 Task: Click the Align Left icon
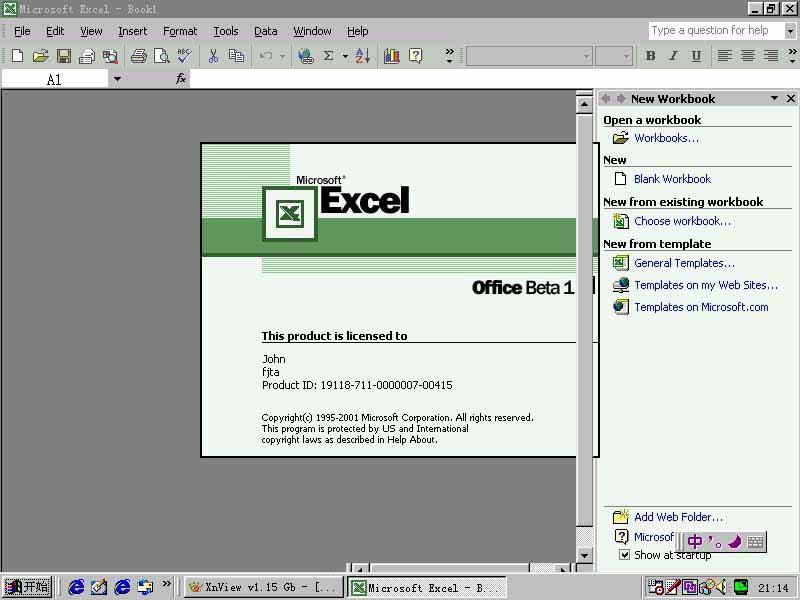coord(724,56)
